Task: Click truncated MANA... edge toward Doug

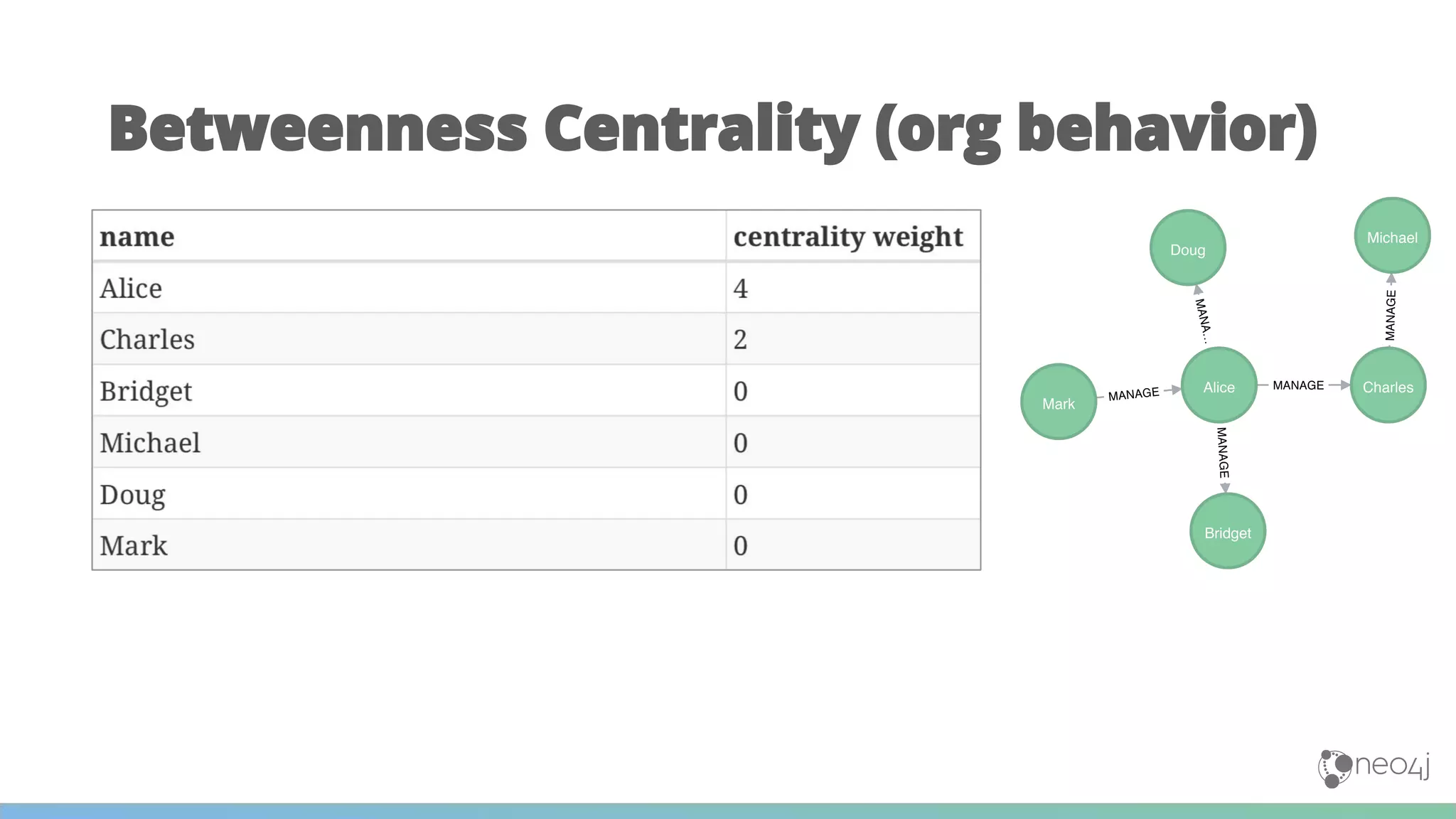Action: pyautogui.click(x=1202, y=321)
